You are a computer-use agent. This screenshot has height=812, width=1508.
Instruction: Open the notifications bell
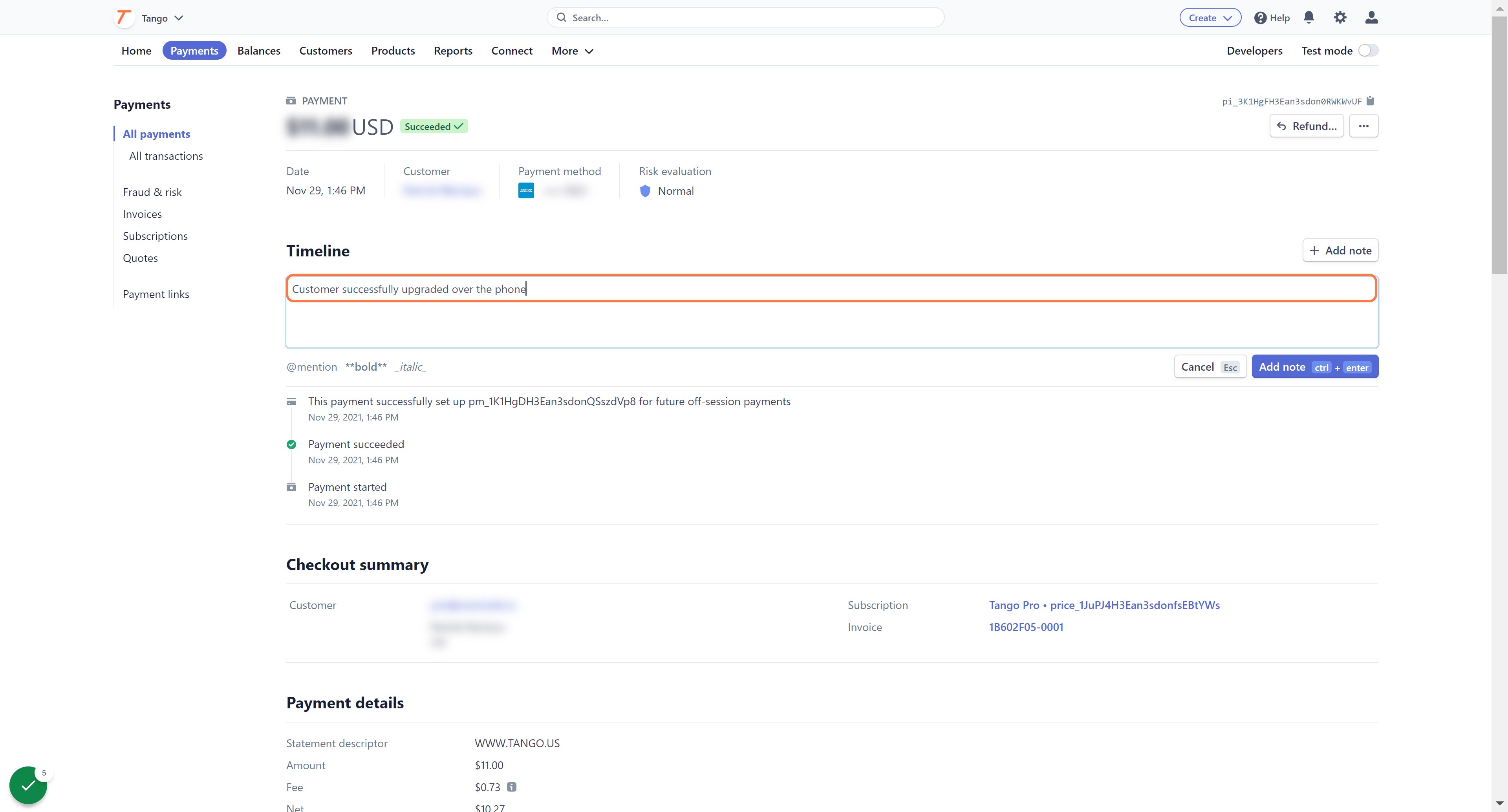tap(1309, 18)
